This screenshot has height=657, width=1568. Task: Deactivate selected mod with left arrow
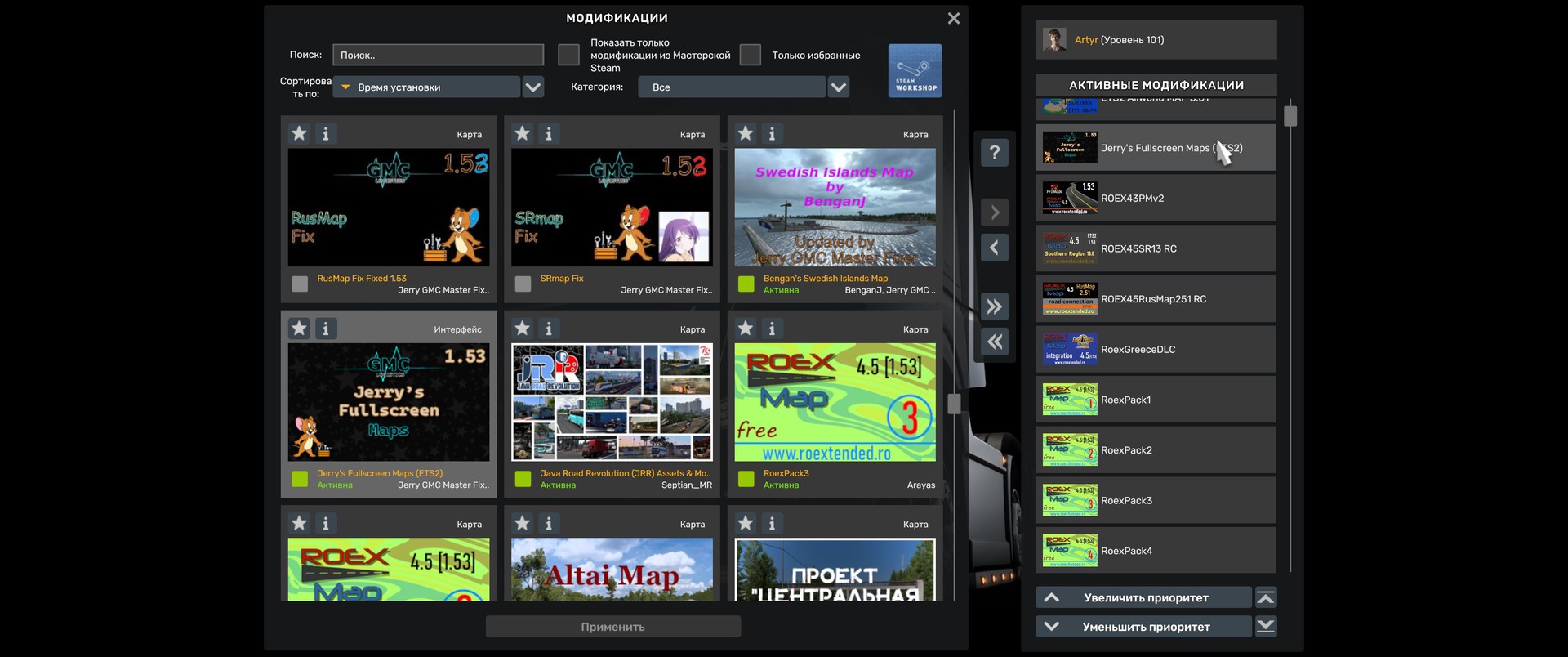994,248
